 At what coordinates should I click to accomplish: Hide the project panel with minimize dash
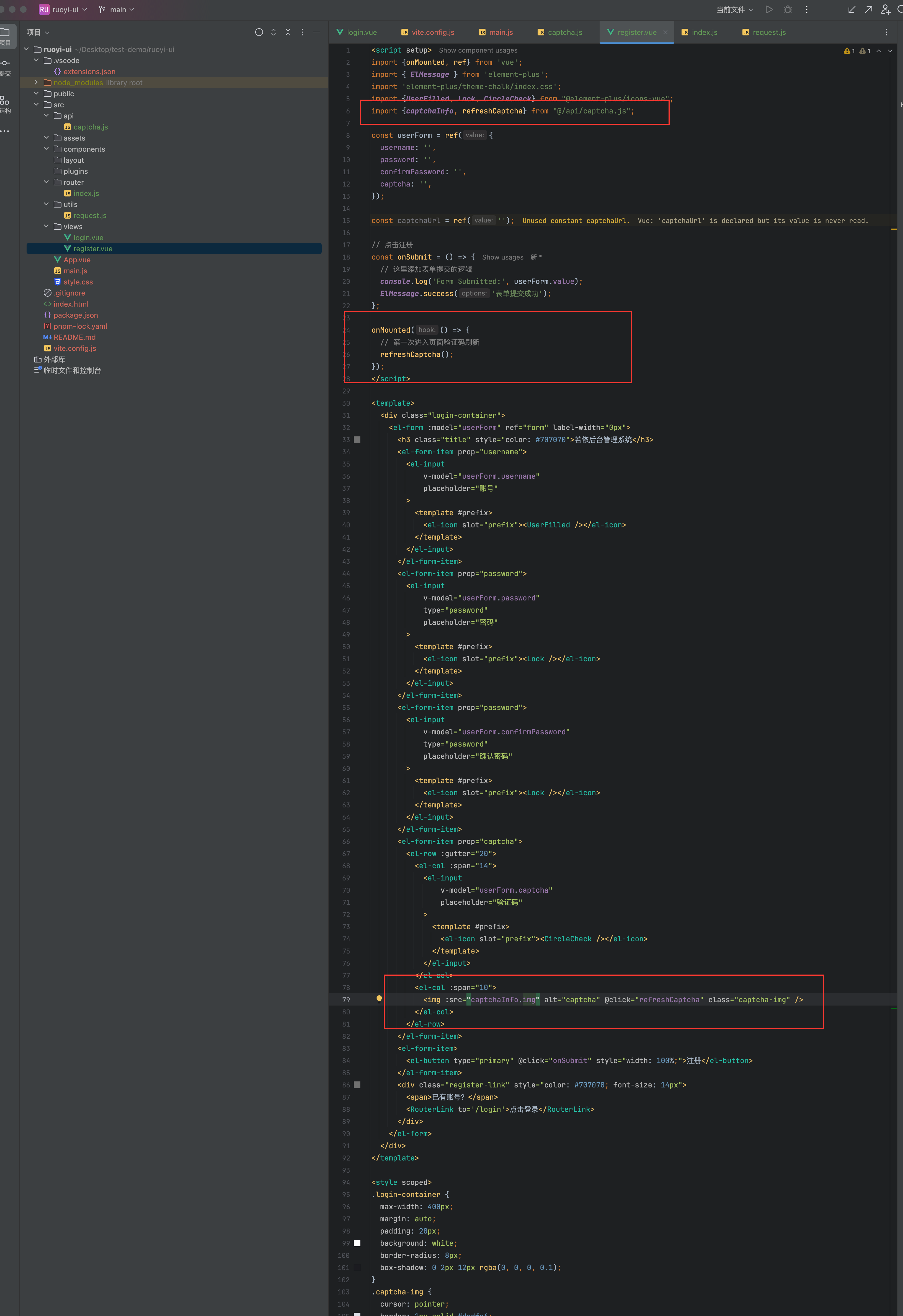coord(317,32)
